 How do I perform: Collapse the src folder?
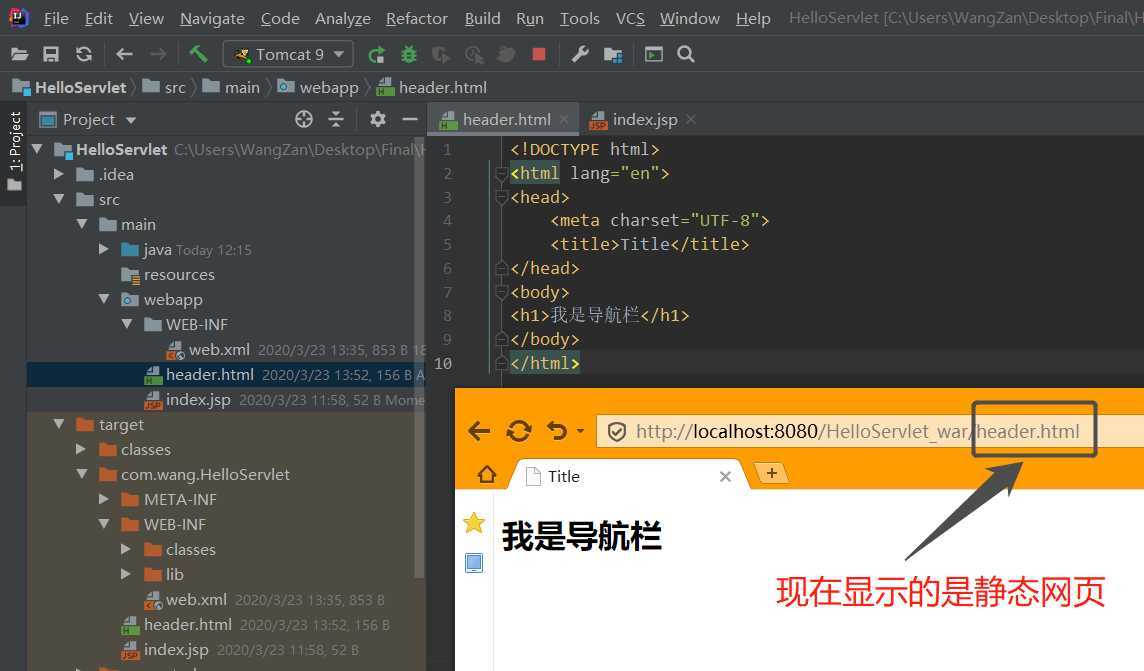coord(59,199)
